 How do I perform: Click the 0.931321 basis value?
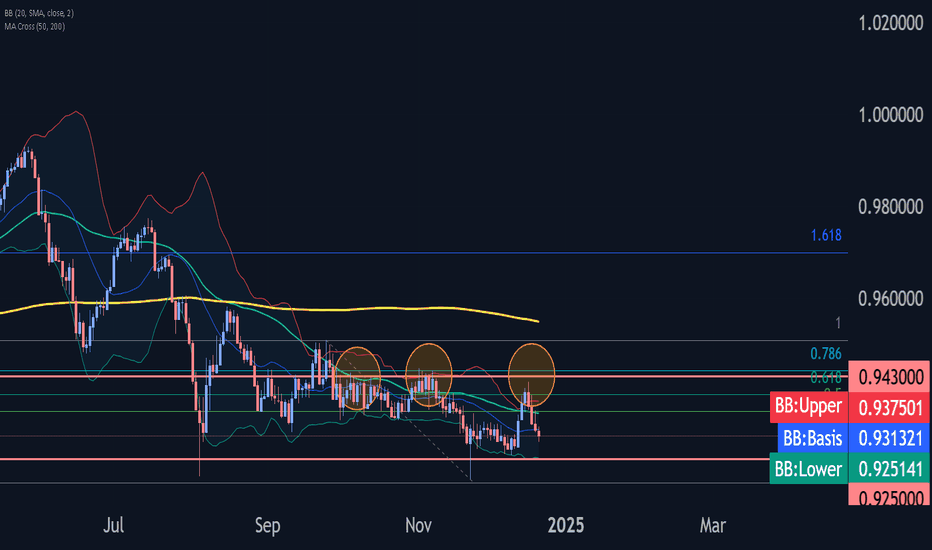[x=890, y=438]
